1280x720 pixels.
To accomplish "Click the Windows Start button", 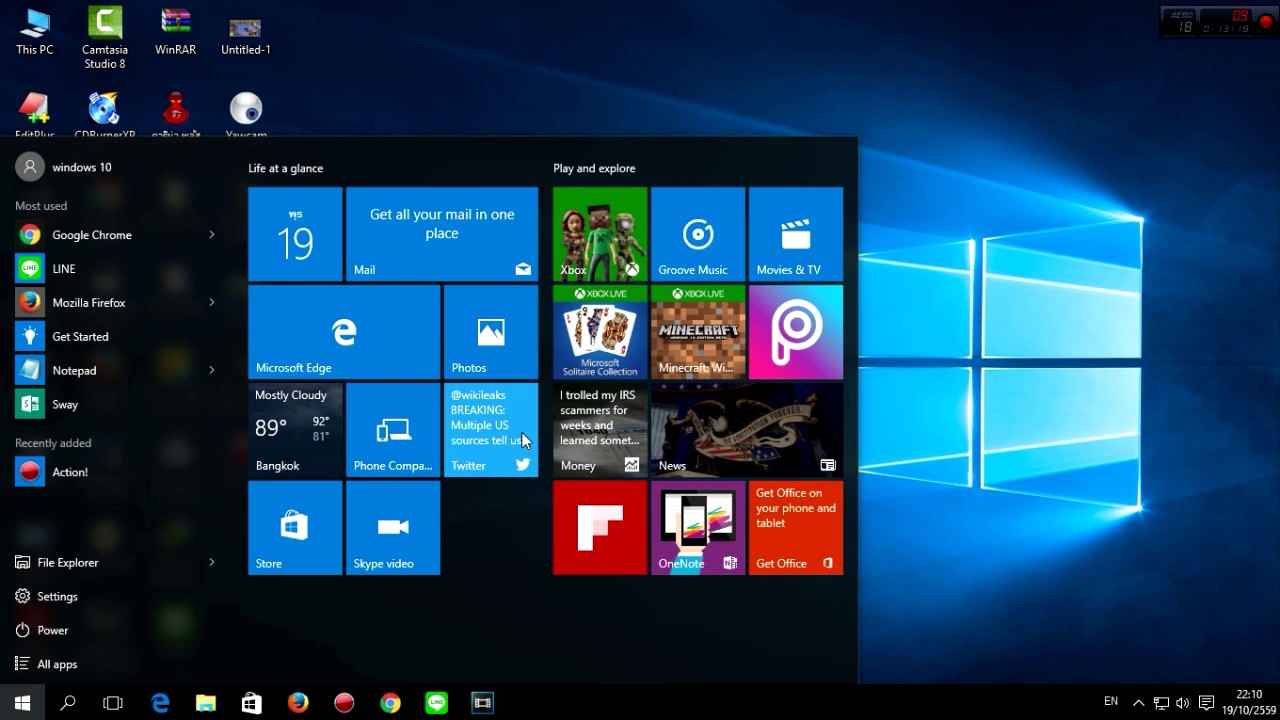I will (23, 703).
